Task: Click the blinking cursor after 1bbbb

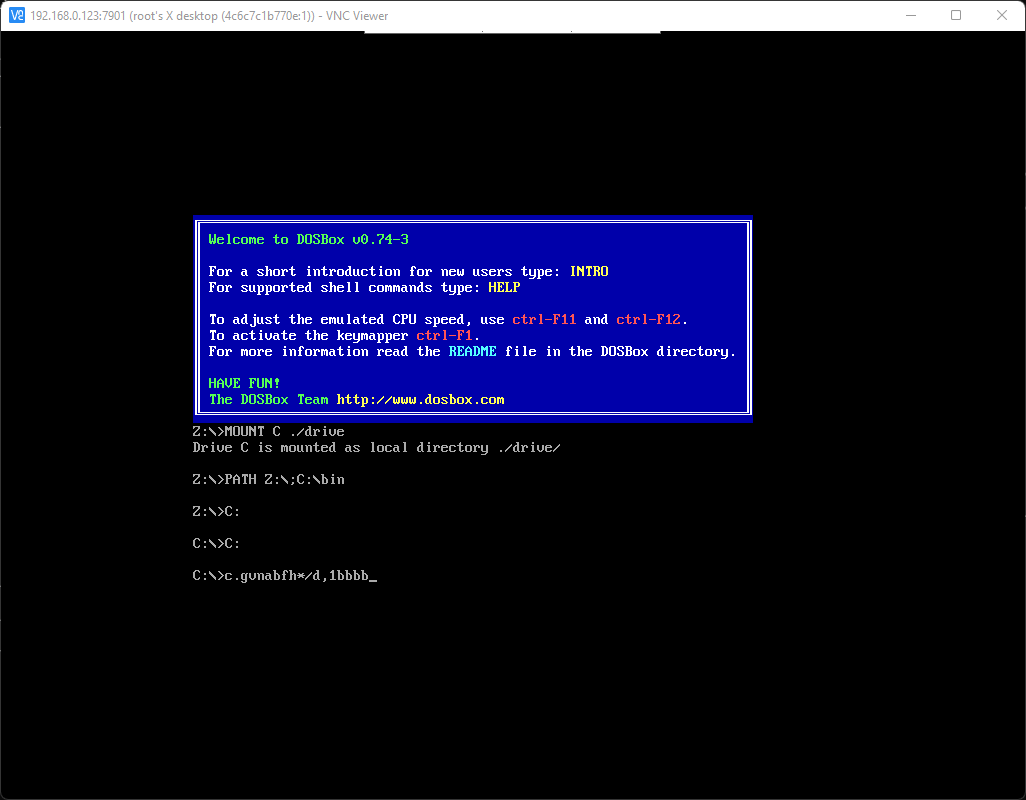Action: [x=373, y=577]
